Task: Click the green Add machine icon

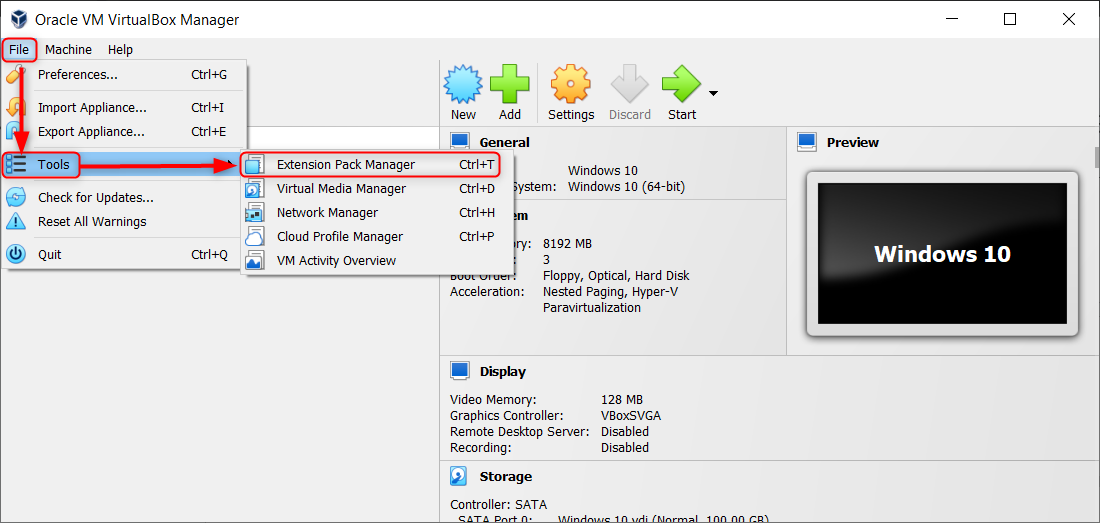Action: point(510,84)
